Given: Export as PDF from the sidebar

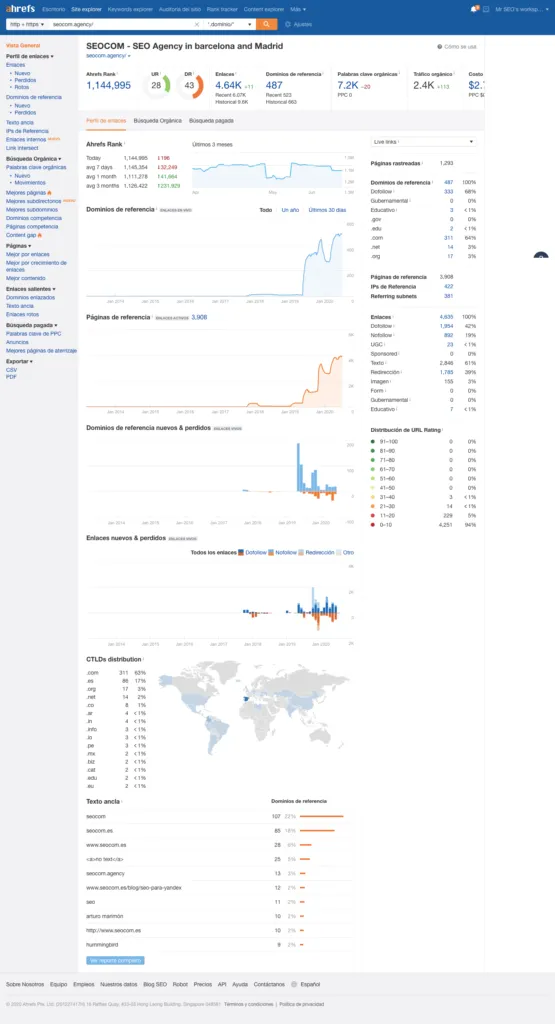Looking at the screenshot, I should point(11,377).
